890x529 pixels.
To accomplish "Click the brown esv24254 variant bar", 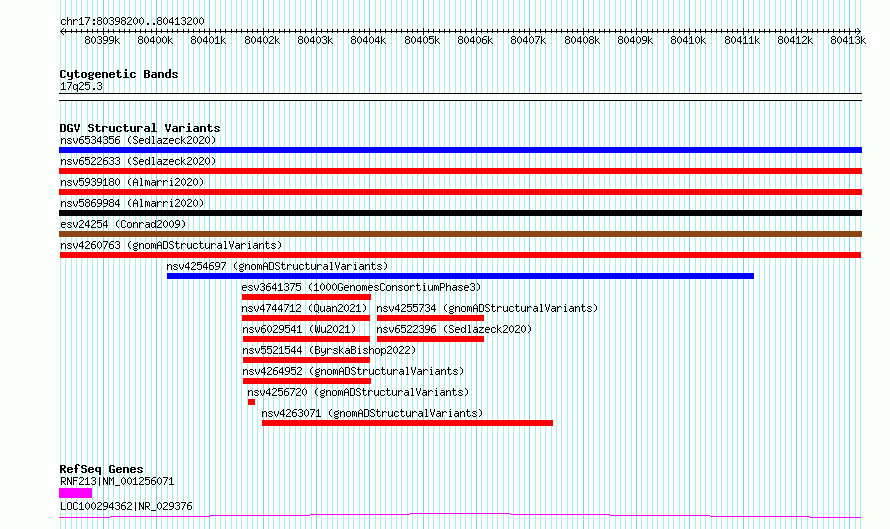I will click(460, 234).
